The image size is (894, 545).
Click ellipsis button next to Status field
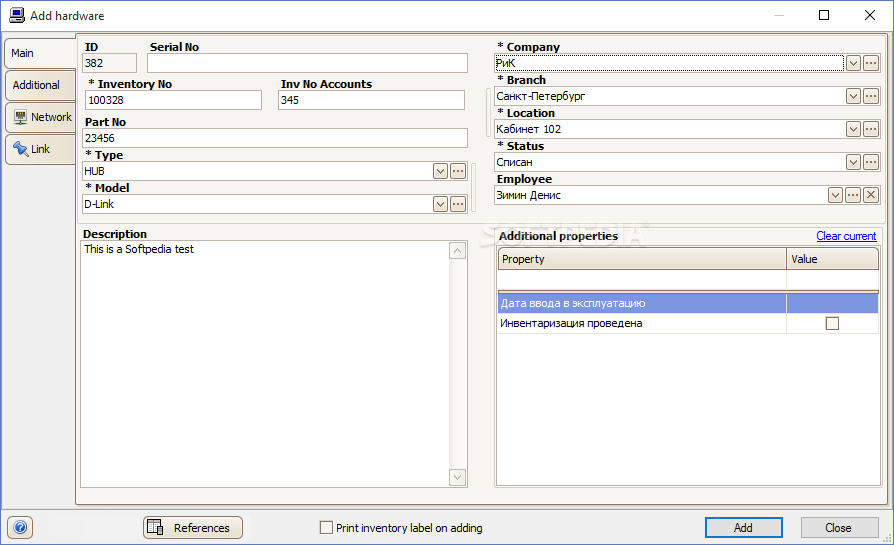871,162
